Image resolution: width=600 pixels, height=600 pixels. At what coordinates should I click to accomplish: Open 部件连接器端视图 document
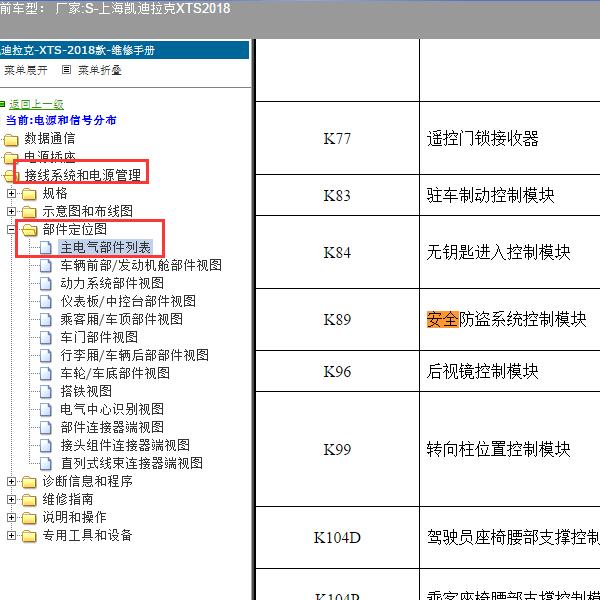(112, 427)
